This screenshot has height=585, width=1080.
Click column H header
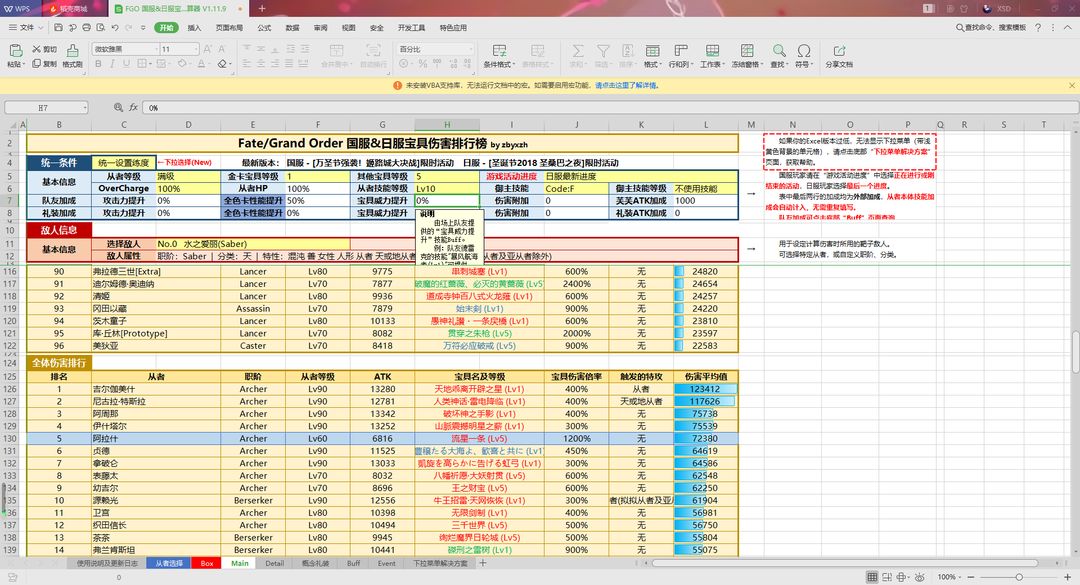[447, 125]
